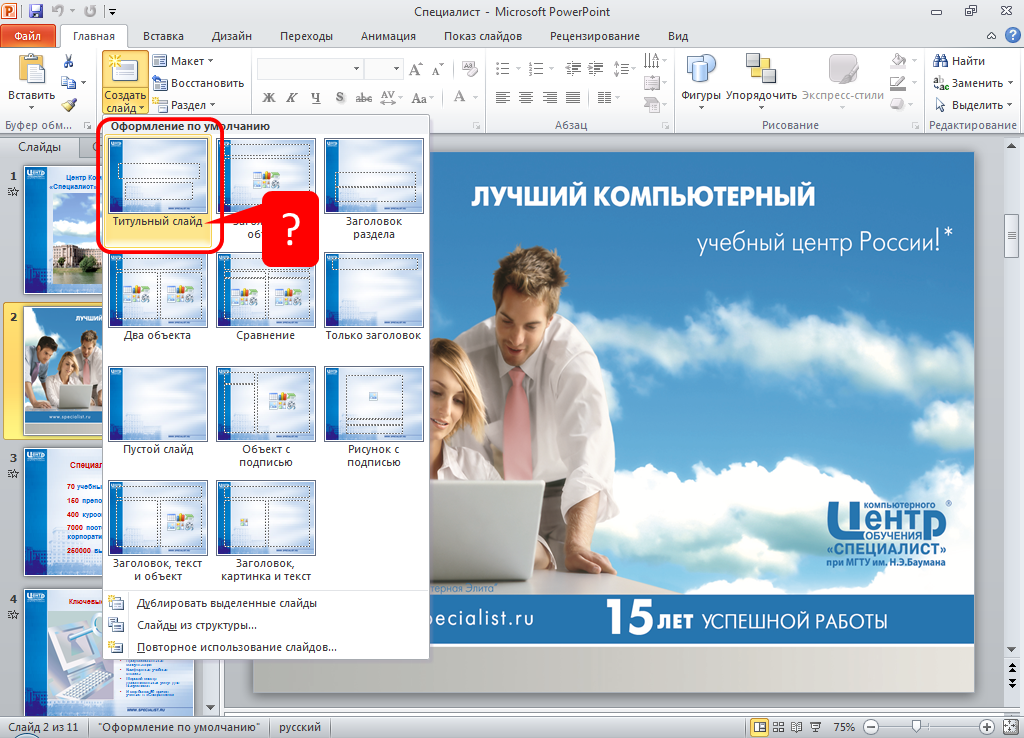Click the Save icon in quick access toolbar
Image resolution: width=1024 pixels, height=738 pixels.
pos(35,11)
